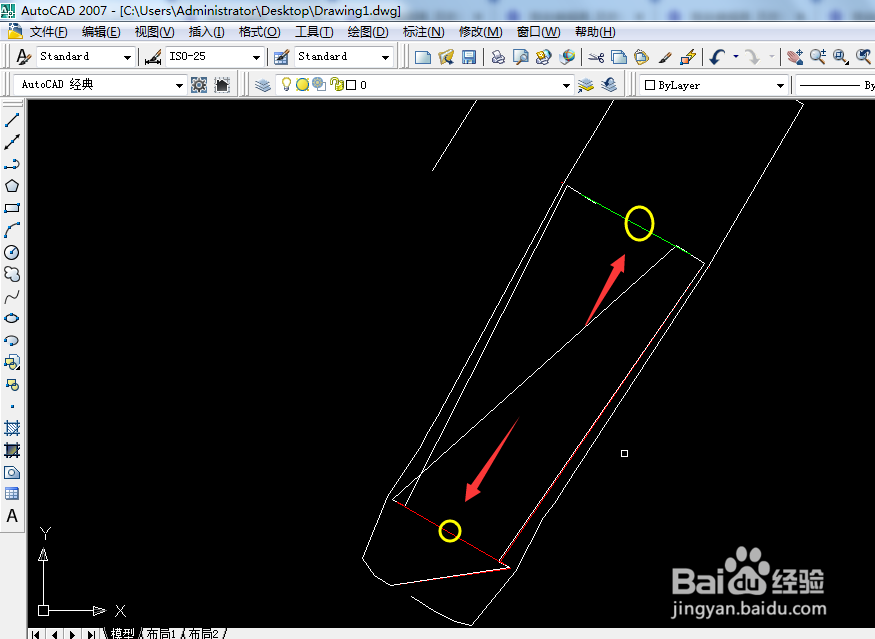
Task: Click the Workspace Settings gear icon
Action: 199,85
